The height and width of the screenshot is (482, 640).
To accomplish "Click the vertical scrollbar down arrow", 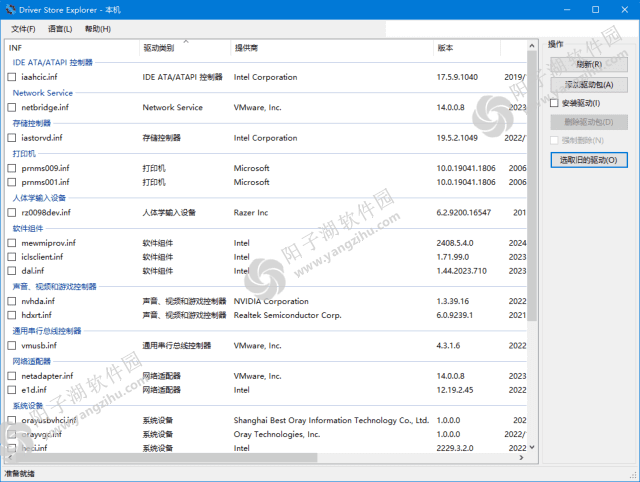I will 531,447.
